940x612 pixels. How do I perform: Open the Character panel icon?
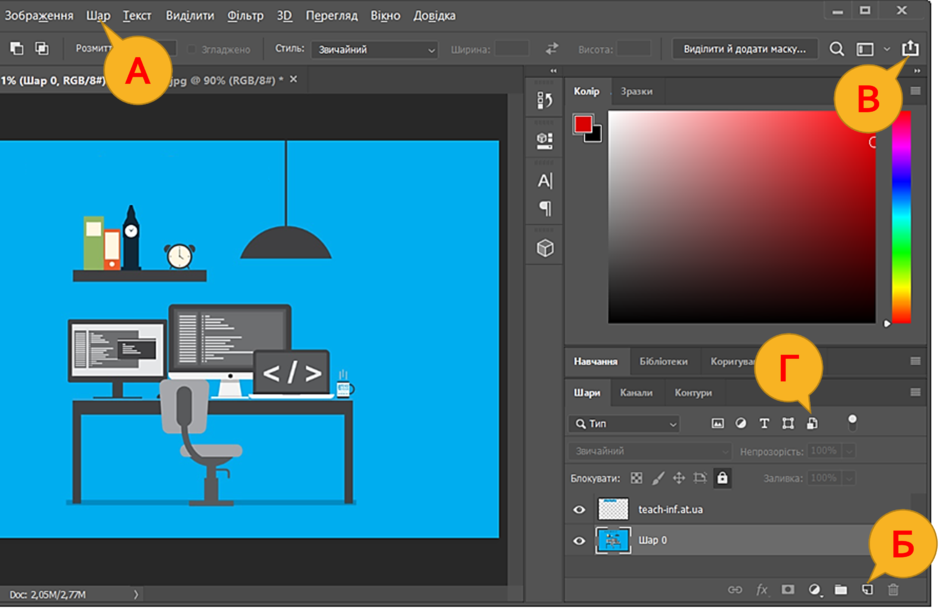click(x=545, y=180)
